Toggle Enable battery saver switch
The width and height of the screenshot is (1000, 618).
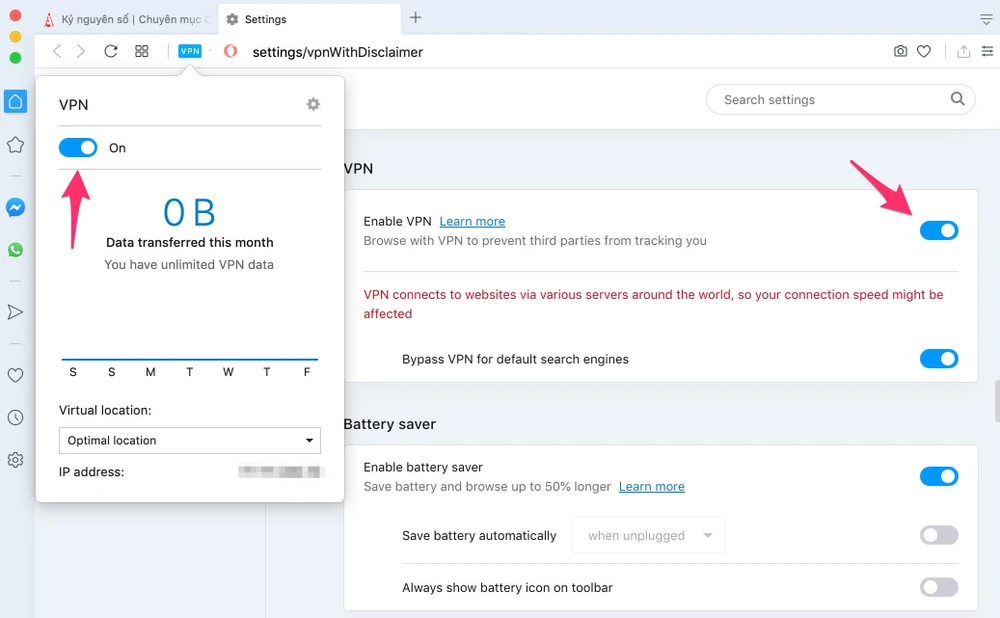click(x=938, y=476)
